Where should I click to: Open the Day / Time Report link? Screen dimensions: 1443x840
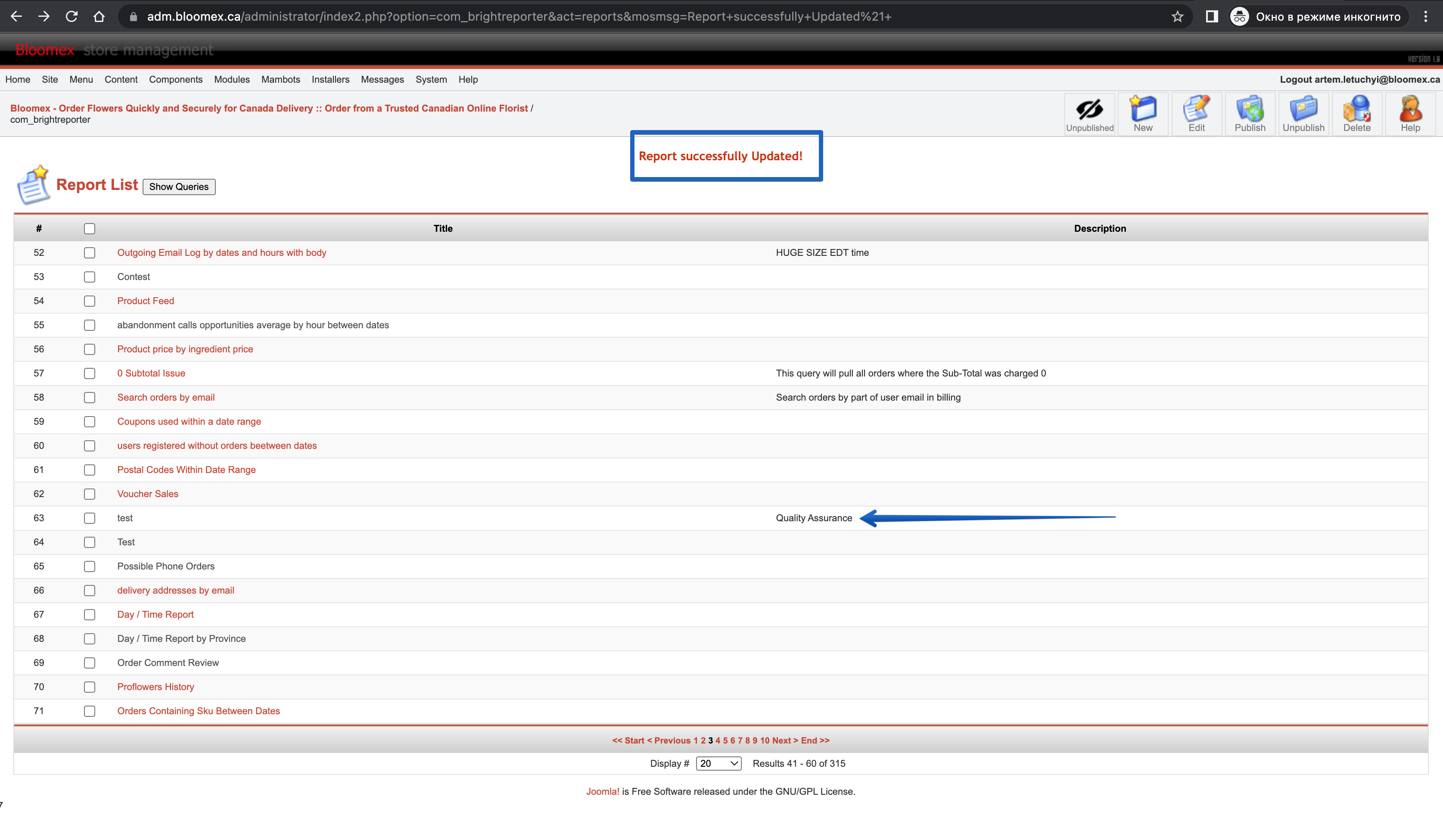pyautogui.click(x=156, y=614)
